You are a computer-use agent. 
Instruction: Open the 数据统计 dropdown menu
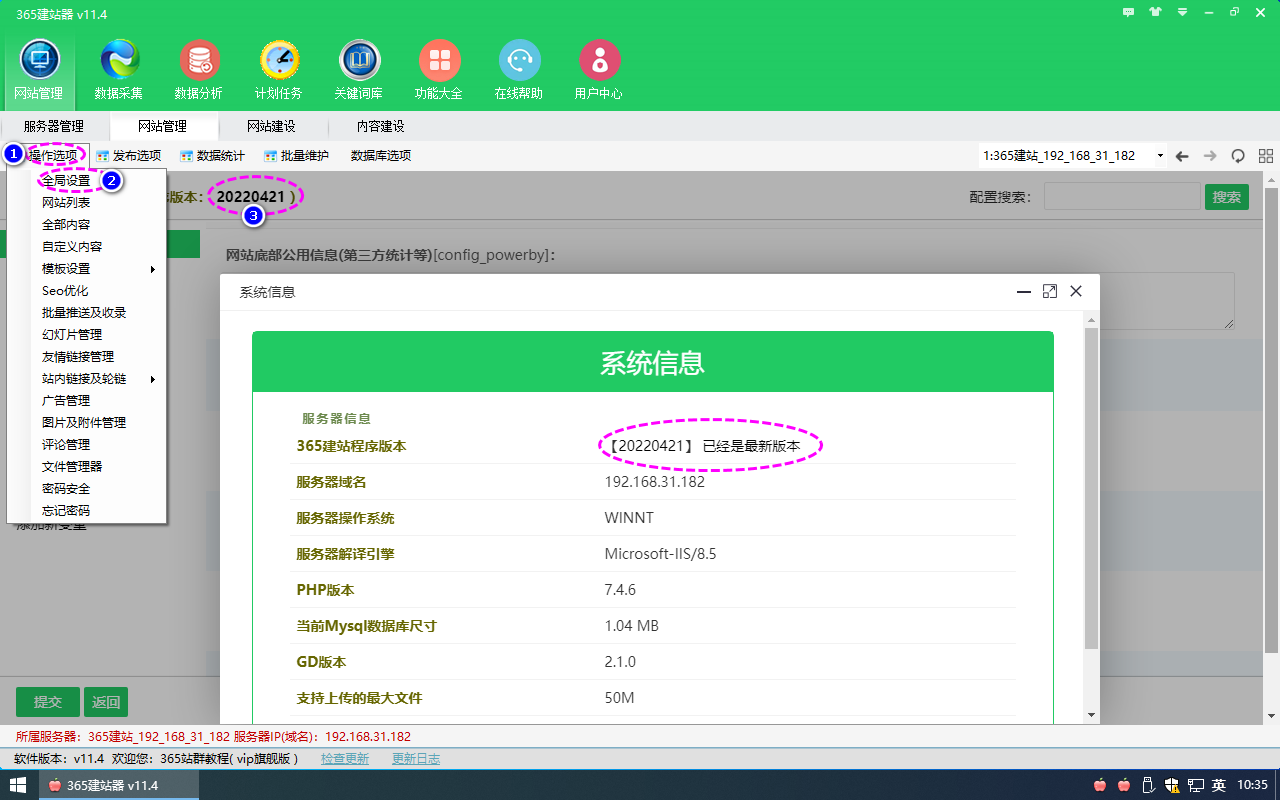coord(212,156)
